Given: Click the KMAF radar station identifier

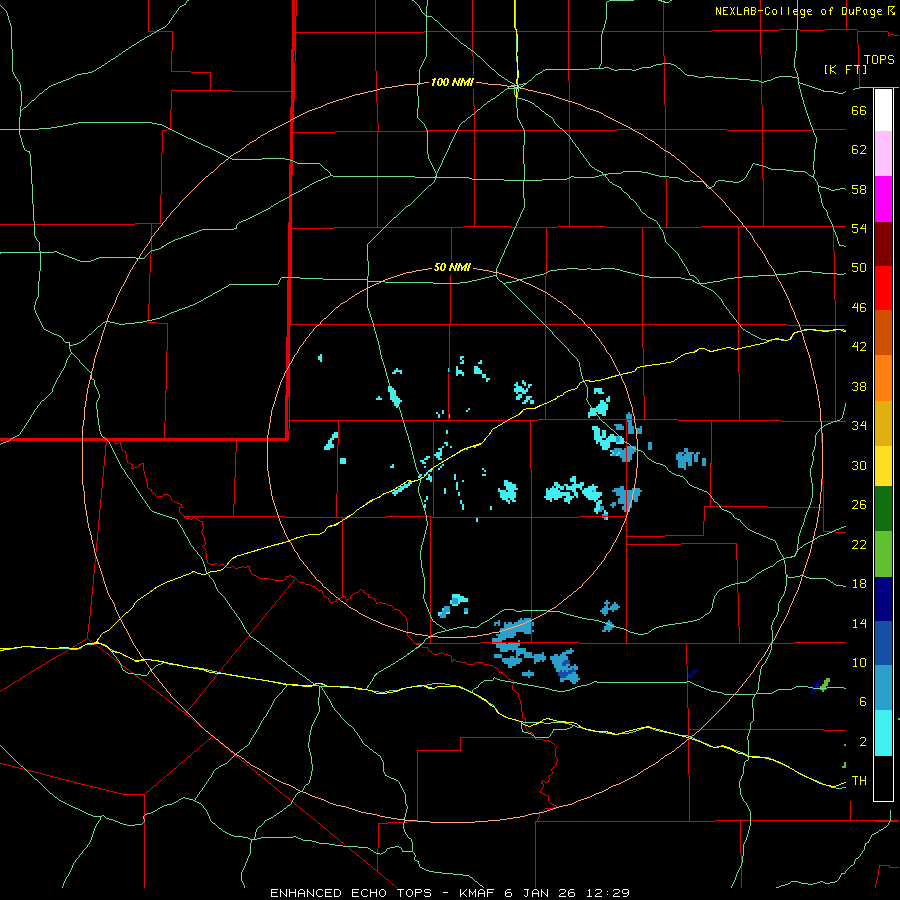Looking at the screenshot, I should 479,893.
